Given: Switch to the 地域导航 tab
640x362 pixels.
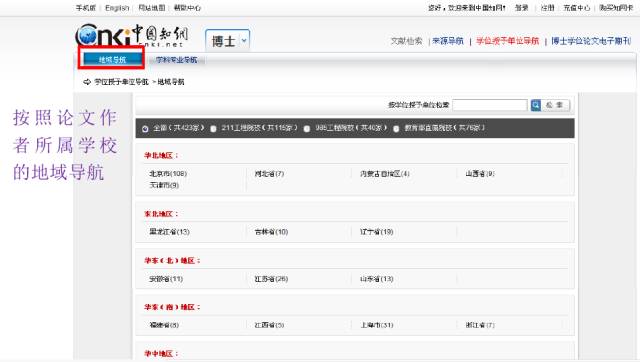Looking at the screenshot, I should [112, 60].
